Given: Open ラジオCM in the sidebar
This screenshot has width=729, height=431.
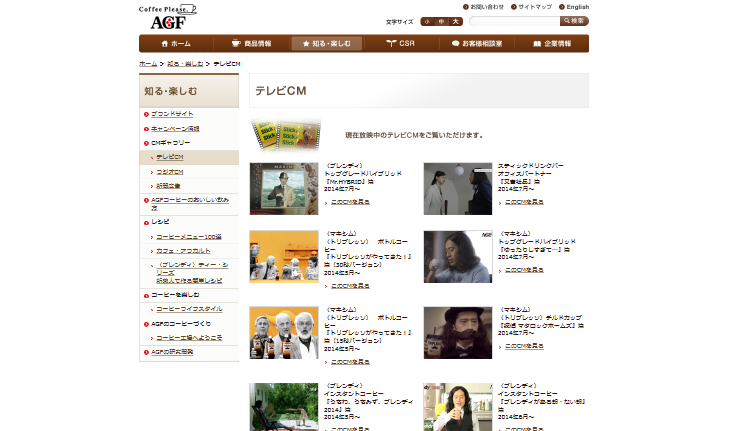Looking at the screenshot, I should (170, 172).
